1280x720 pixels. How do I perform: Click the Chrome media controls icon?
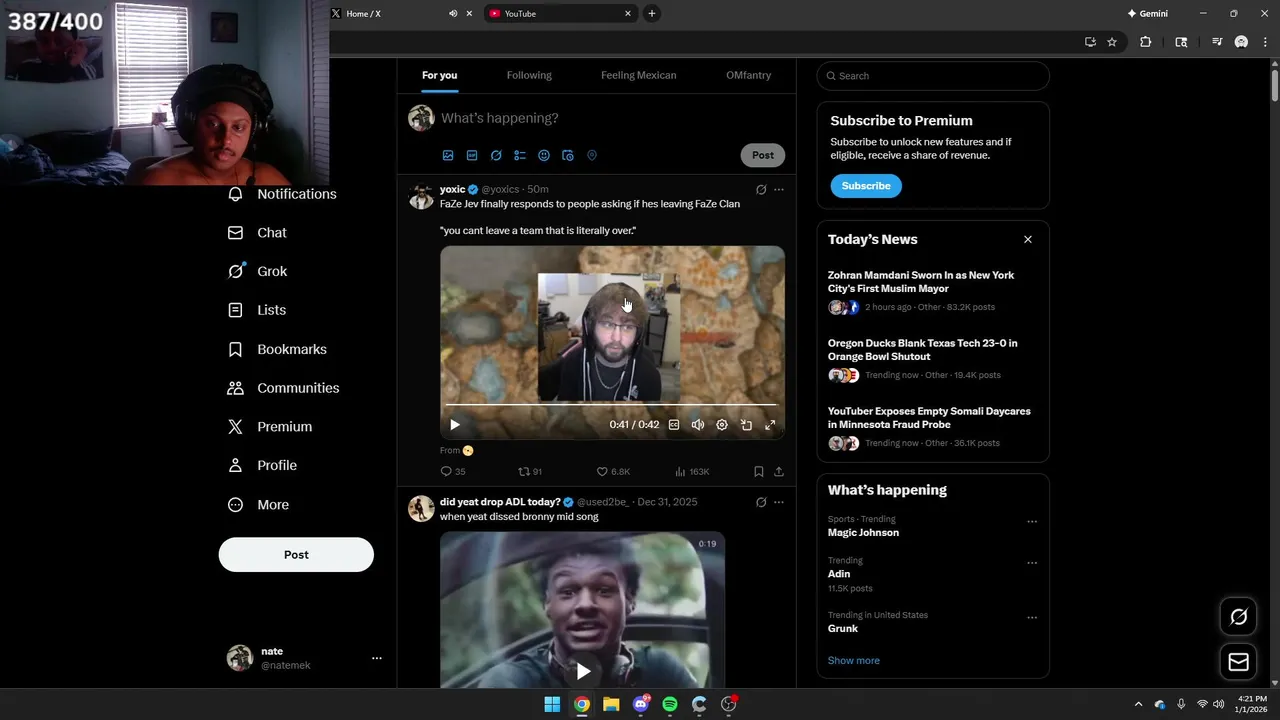1217,42
